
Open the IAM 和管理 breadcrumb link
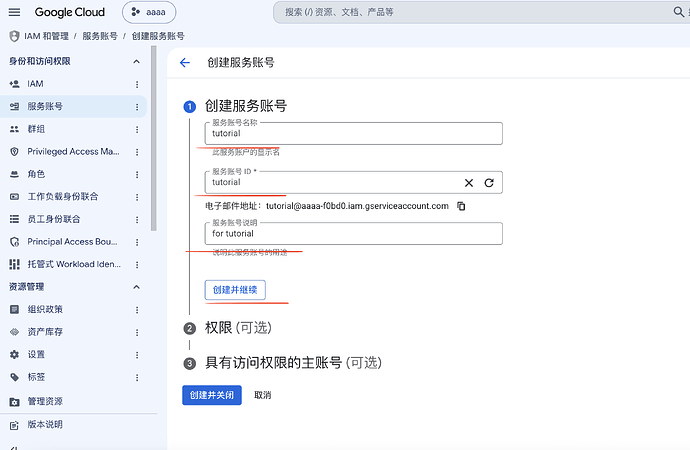point(47,36)
